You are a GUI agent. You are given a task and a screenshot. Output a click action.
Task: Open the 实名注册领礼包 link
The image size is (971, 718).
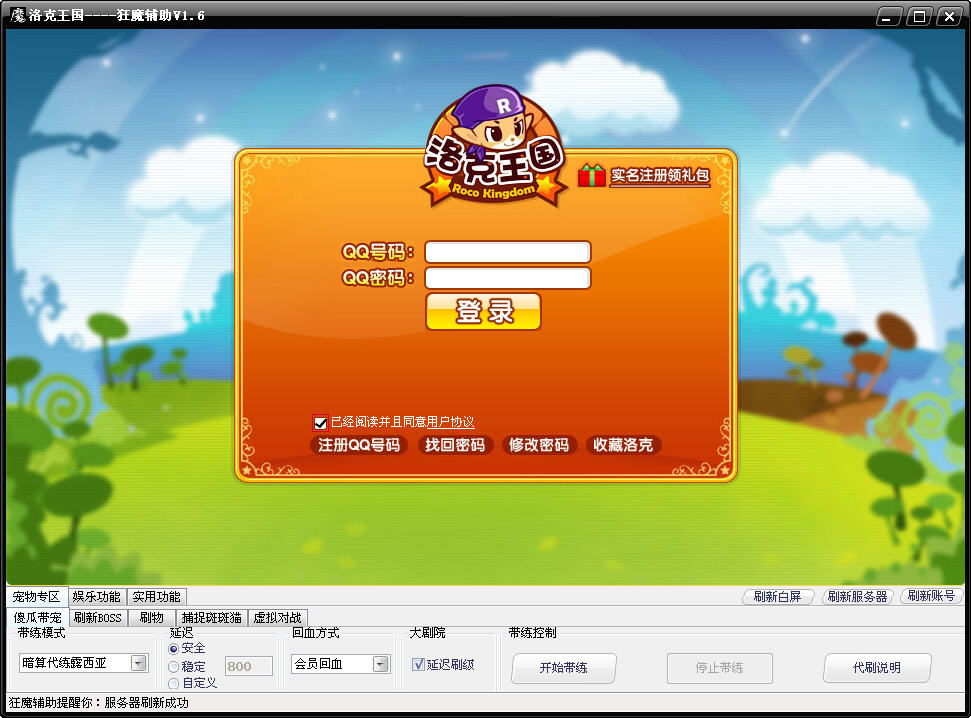pyautogui.click(x=660, y=176)
